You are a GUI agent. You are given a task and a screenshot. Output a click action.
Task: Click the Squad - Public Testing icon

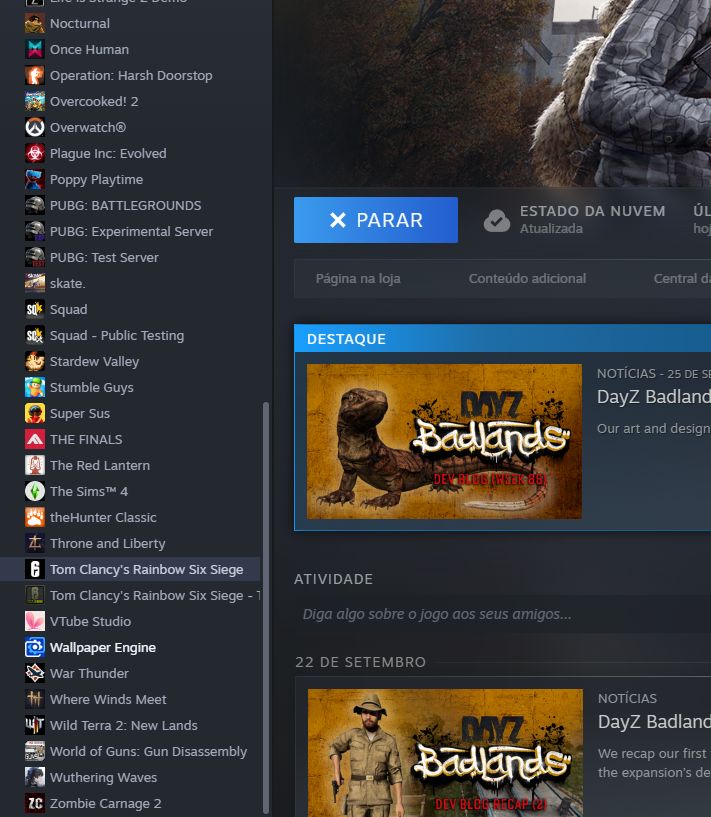[35, 336]
